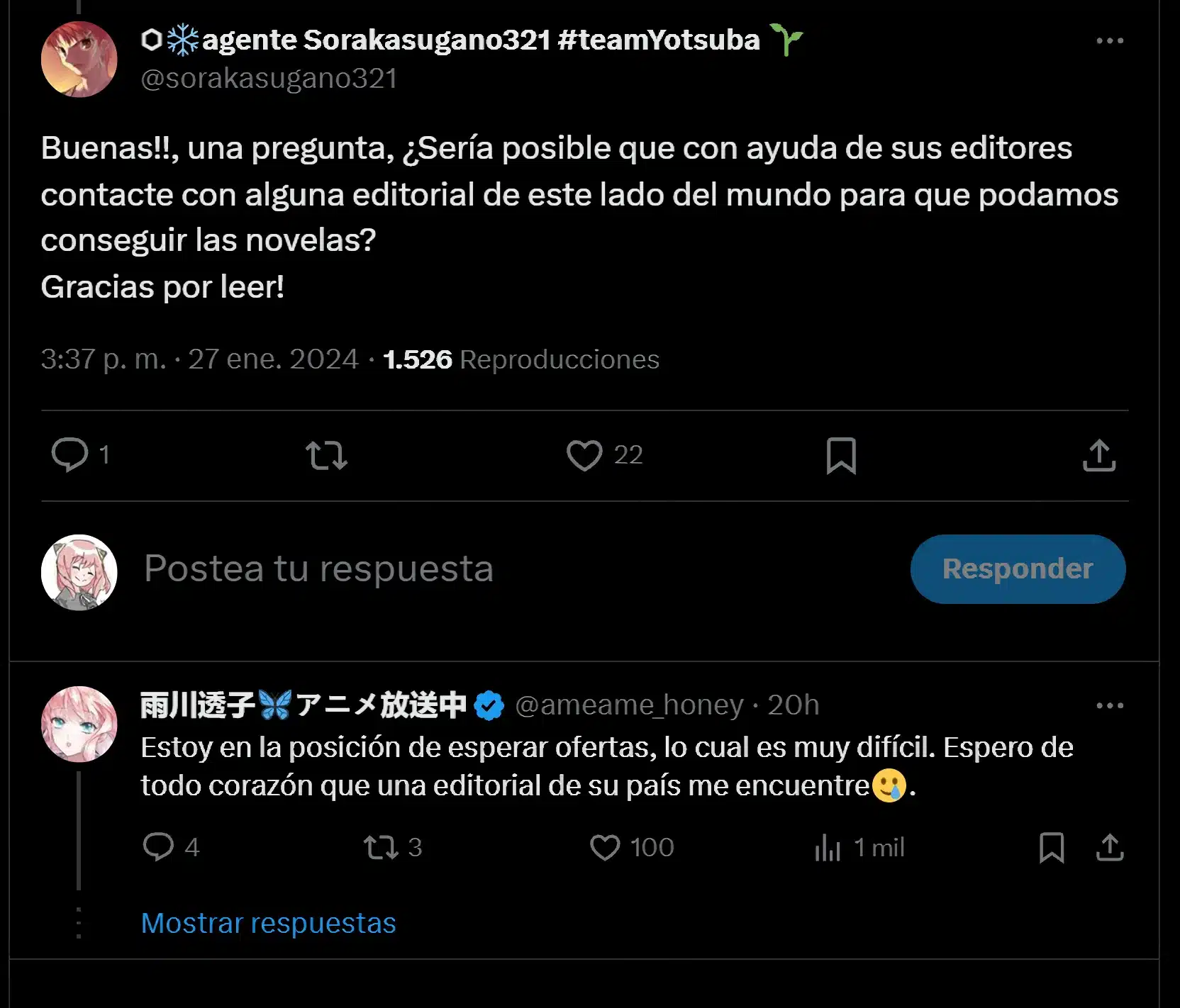Like the main tweet with 22 likes
The image size is (1180, 1008).
(x=584, y=456)
